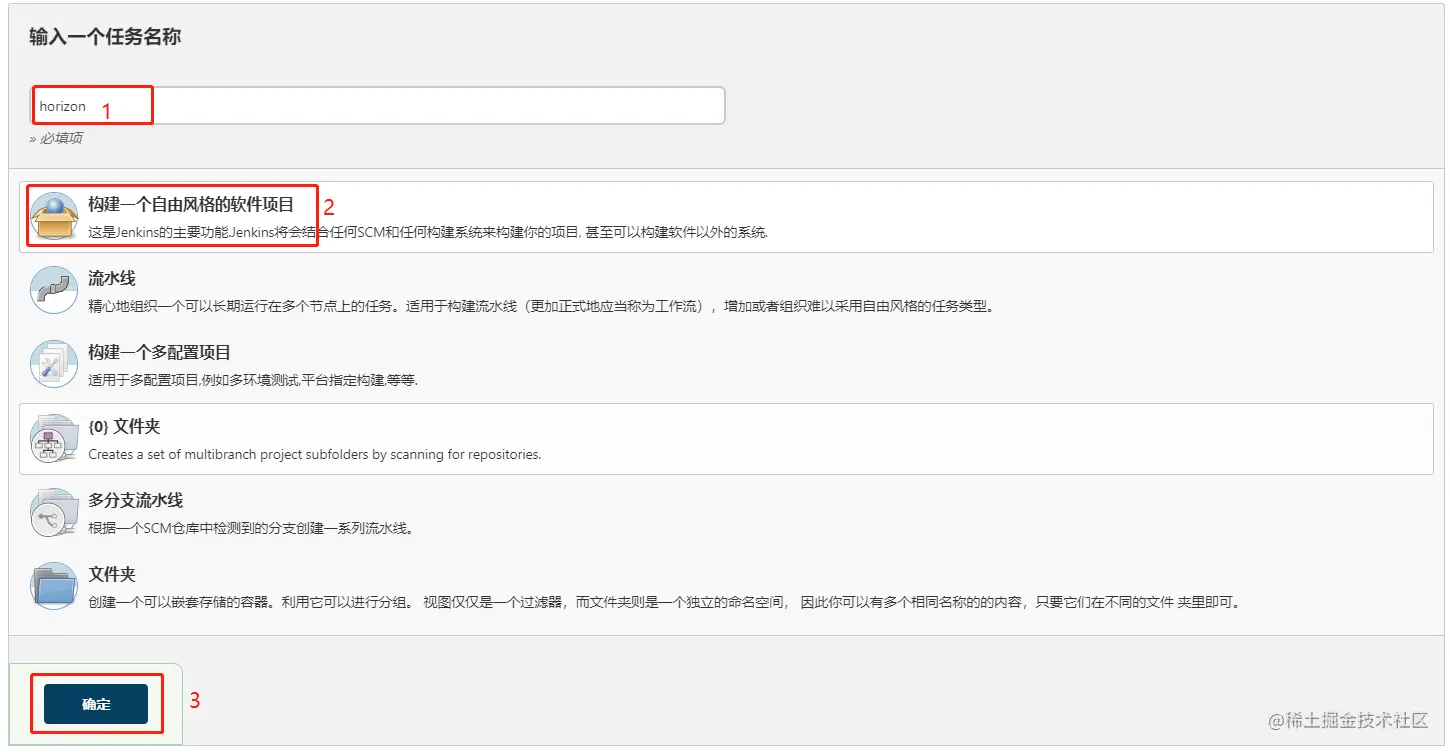Screen dimensions: 1450x752
Task: Select the 文件夹 folder icon
Action: (x=54, y=586)
